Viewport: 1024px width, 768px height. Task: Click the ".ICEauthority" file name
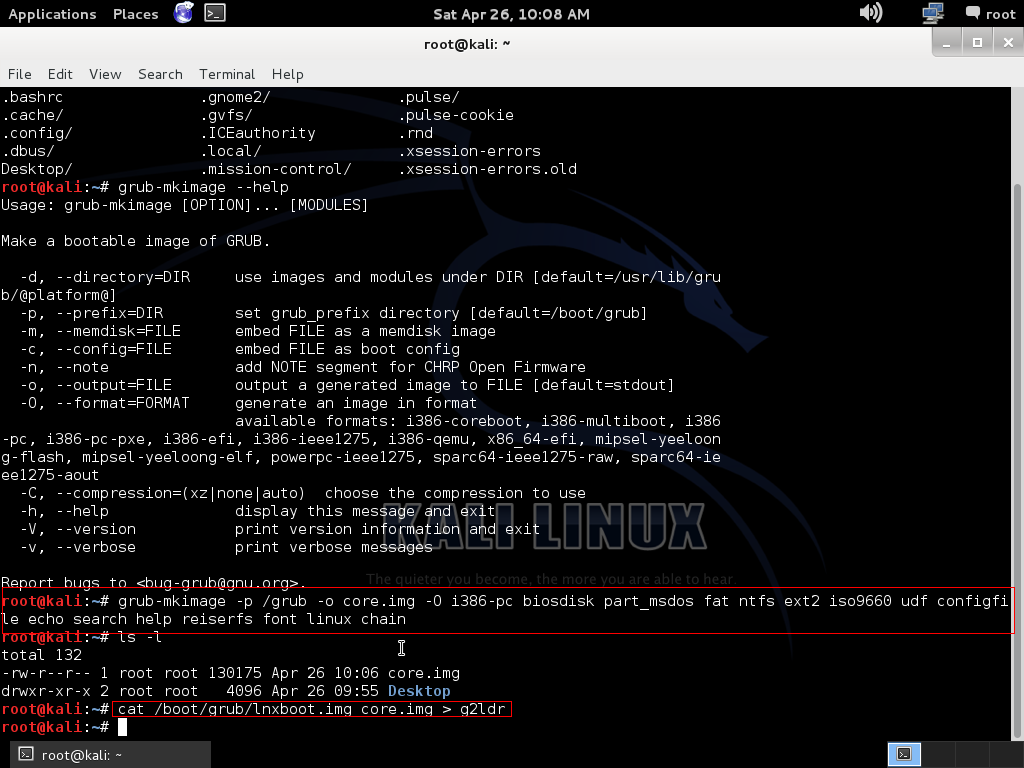(x=257, y=133)
